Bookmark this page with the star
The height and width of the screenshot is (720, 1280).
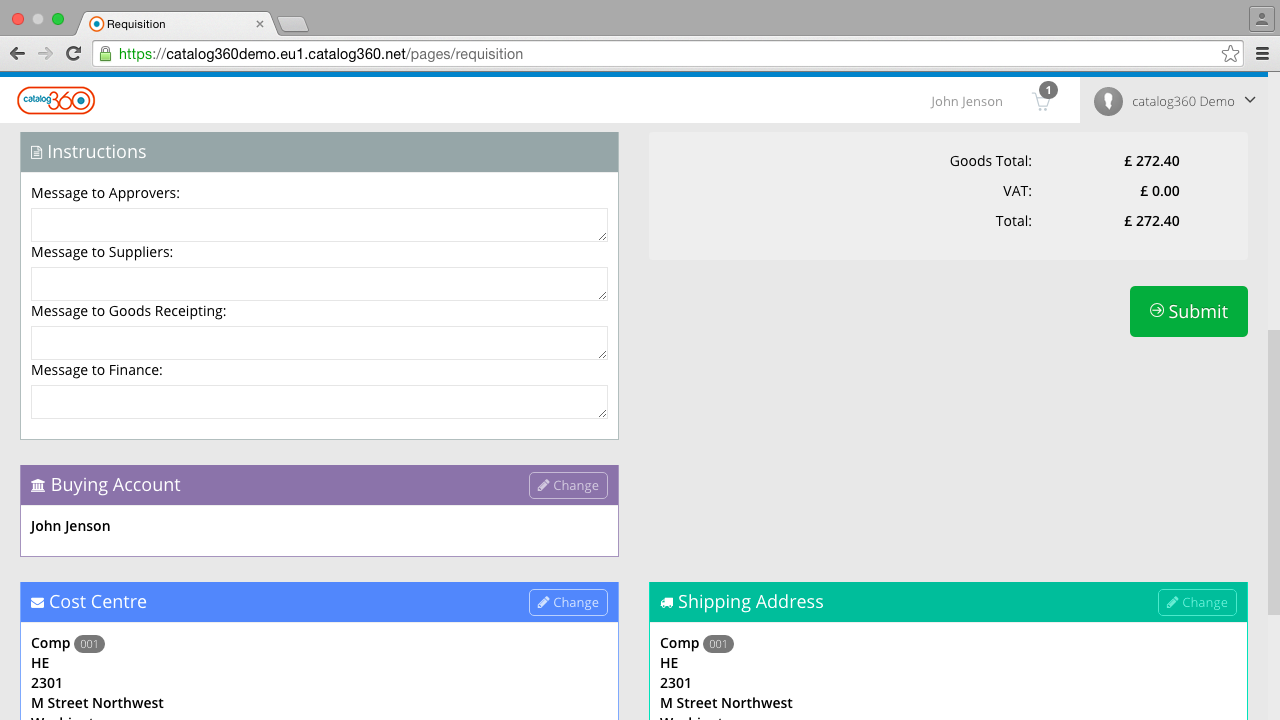coord(1230,54)
